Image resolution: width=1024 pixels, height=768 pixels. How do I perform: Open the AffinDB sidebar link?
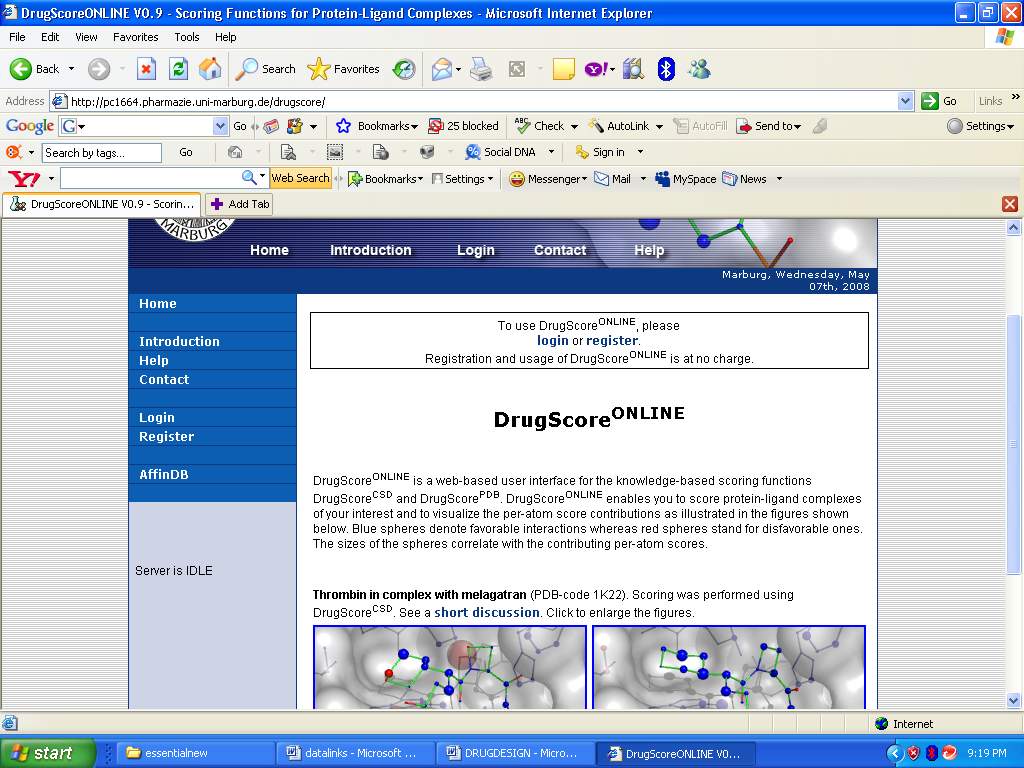[164, 475]
